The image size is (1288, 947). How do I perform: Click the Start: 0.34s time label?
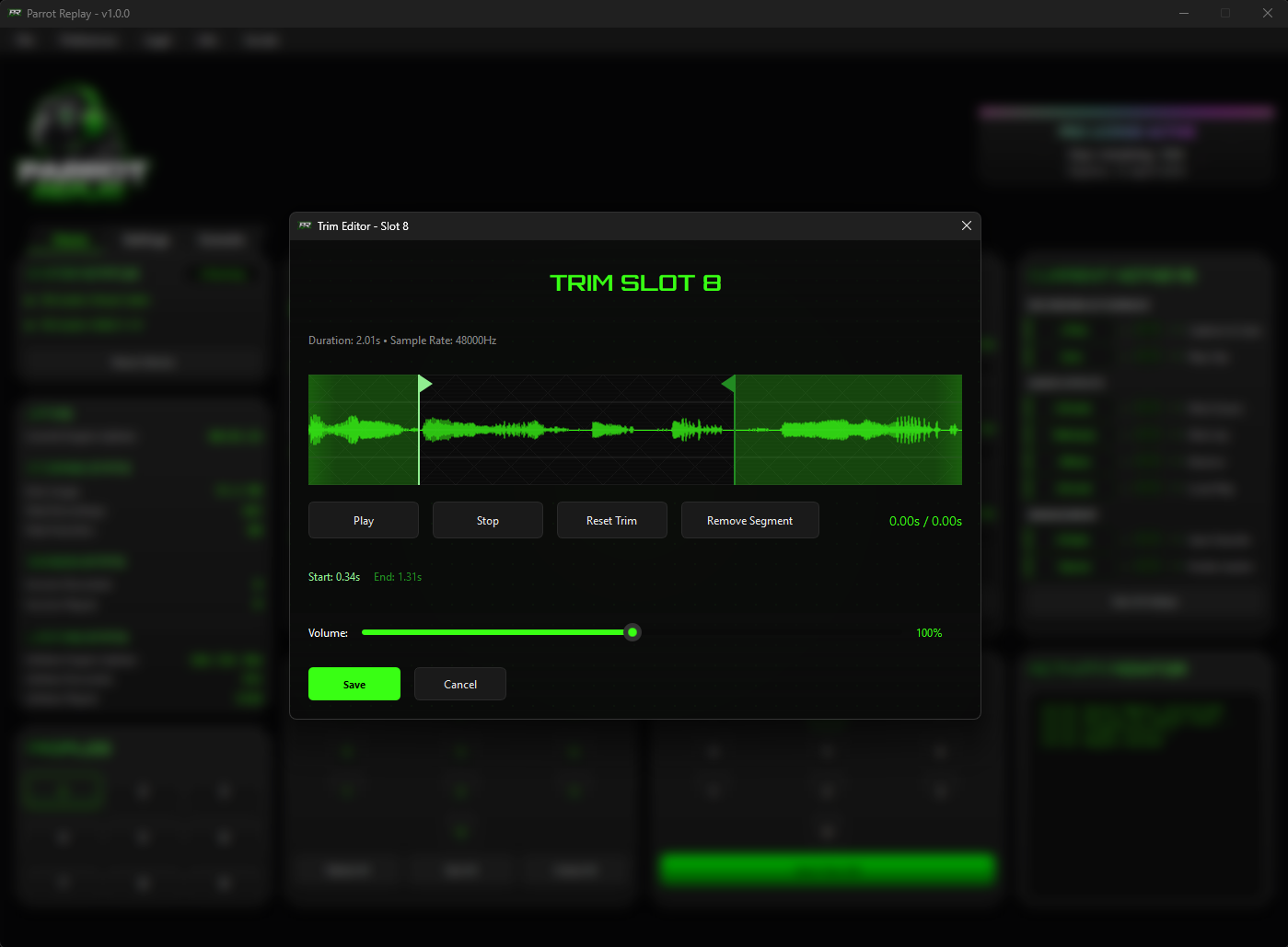coord(334,576)
